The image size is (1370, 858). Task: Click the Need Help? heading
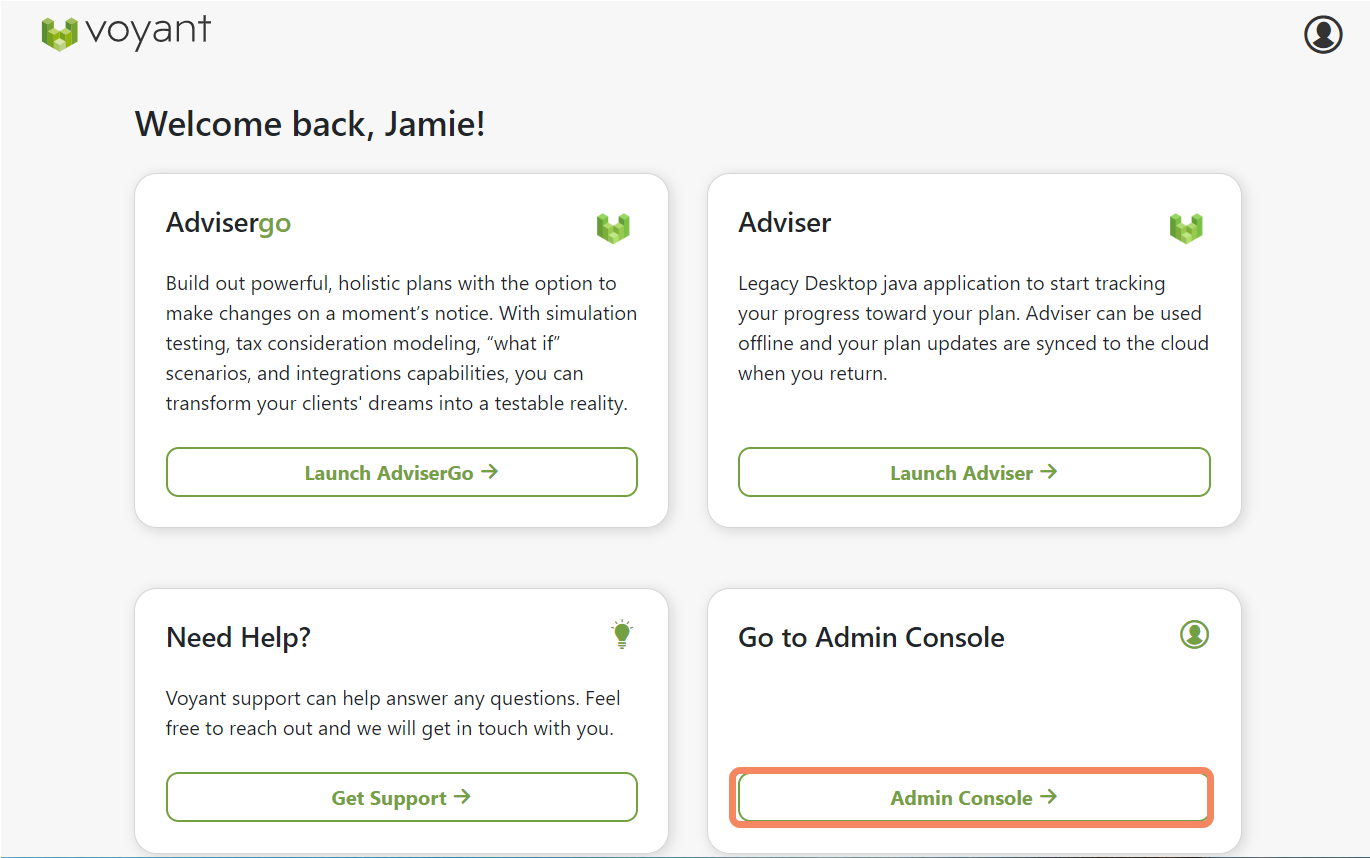pyautogui.click(x=238, y=637)
